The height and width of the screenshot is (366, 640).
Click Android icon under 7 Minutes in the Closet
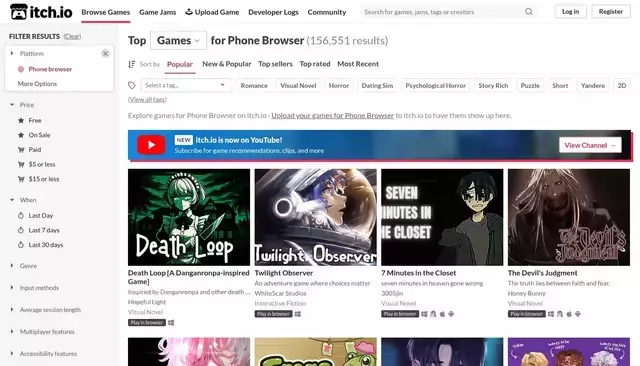pos(451,314)
